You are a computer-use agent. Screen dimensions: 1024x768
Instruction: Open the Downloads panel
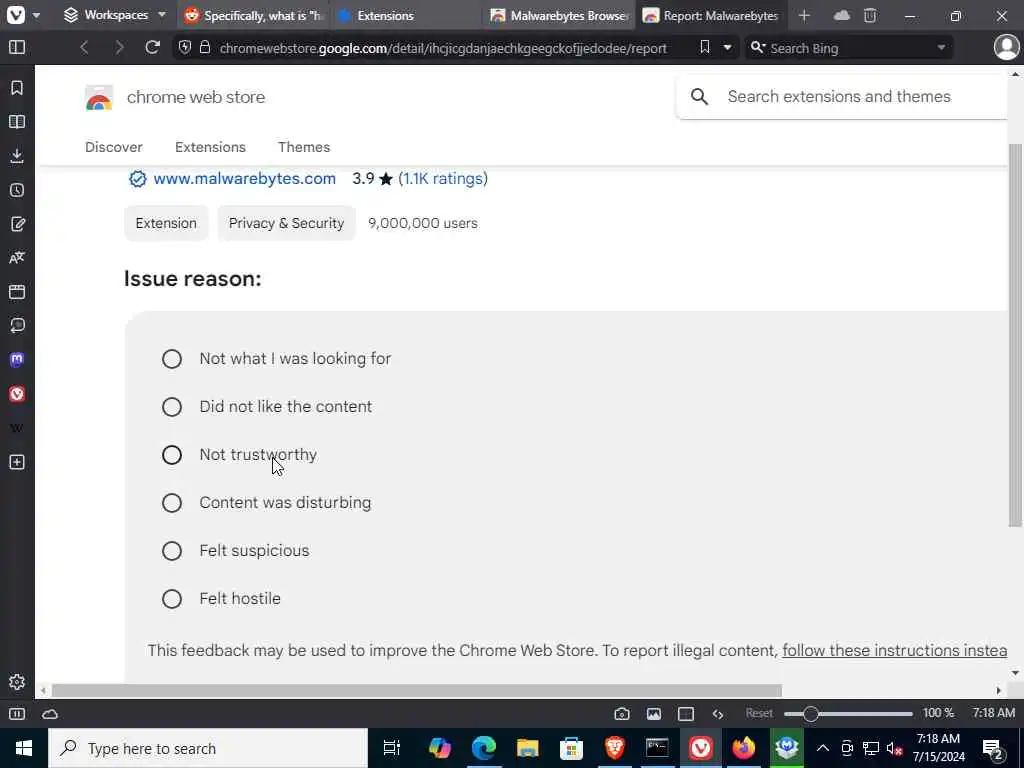pyautogui.click(x=17, y=155)
